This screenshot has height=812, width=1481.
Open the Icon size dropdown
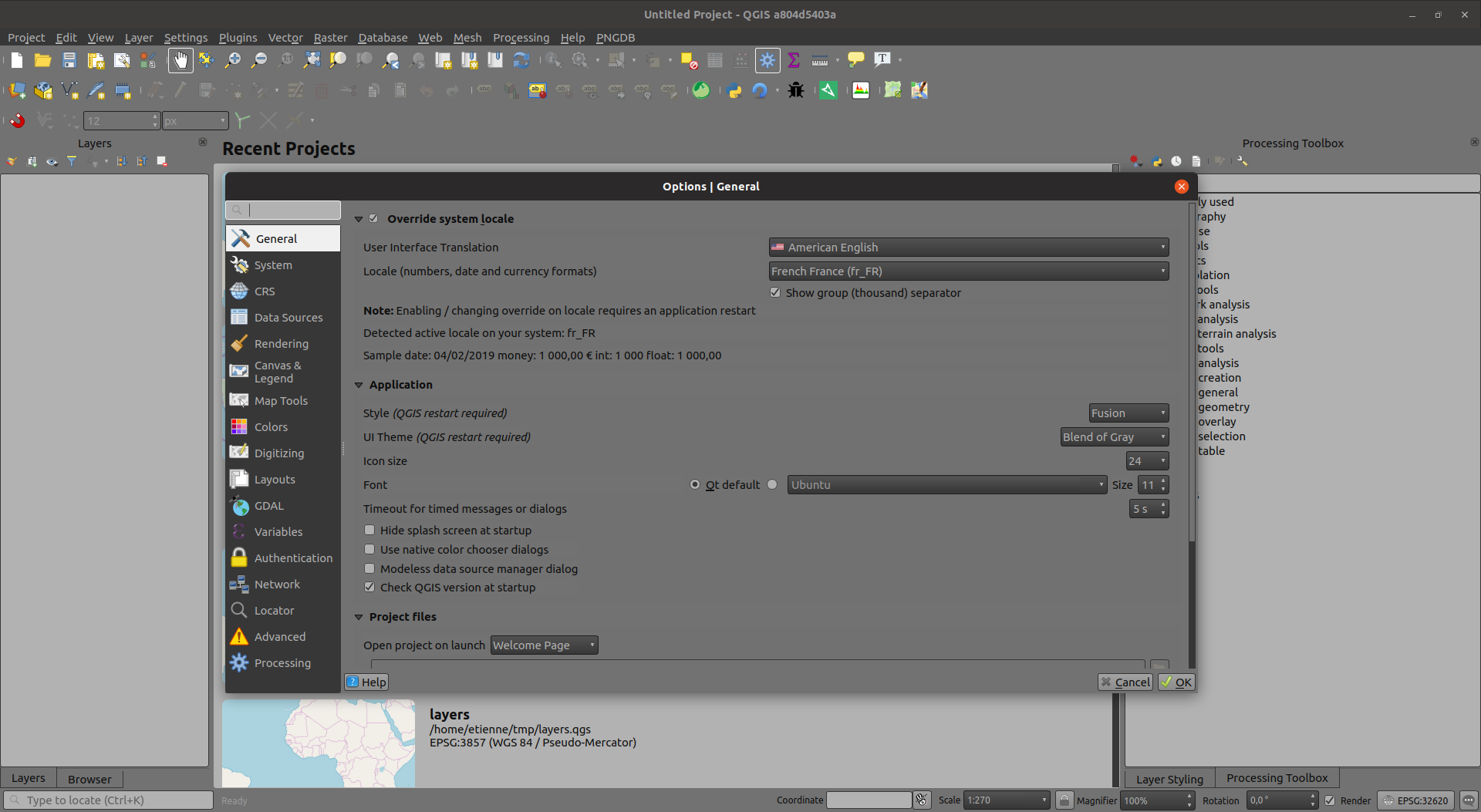coord(1147,461)
